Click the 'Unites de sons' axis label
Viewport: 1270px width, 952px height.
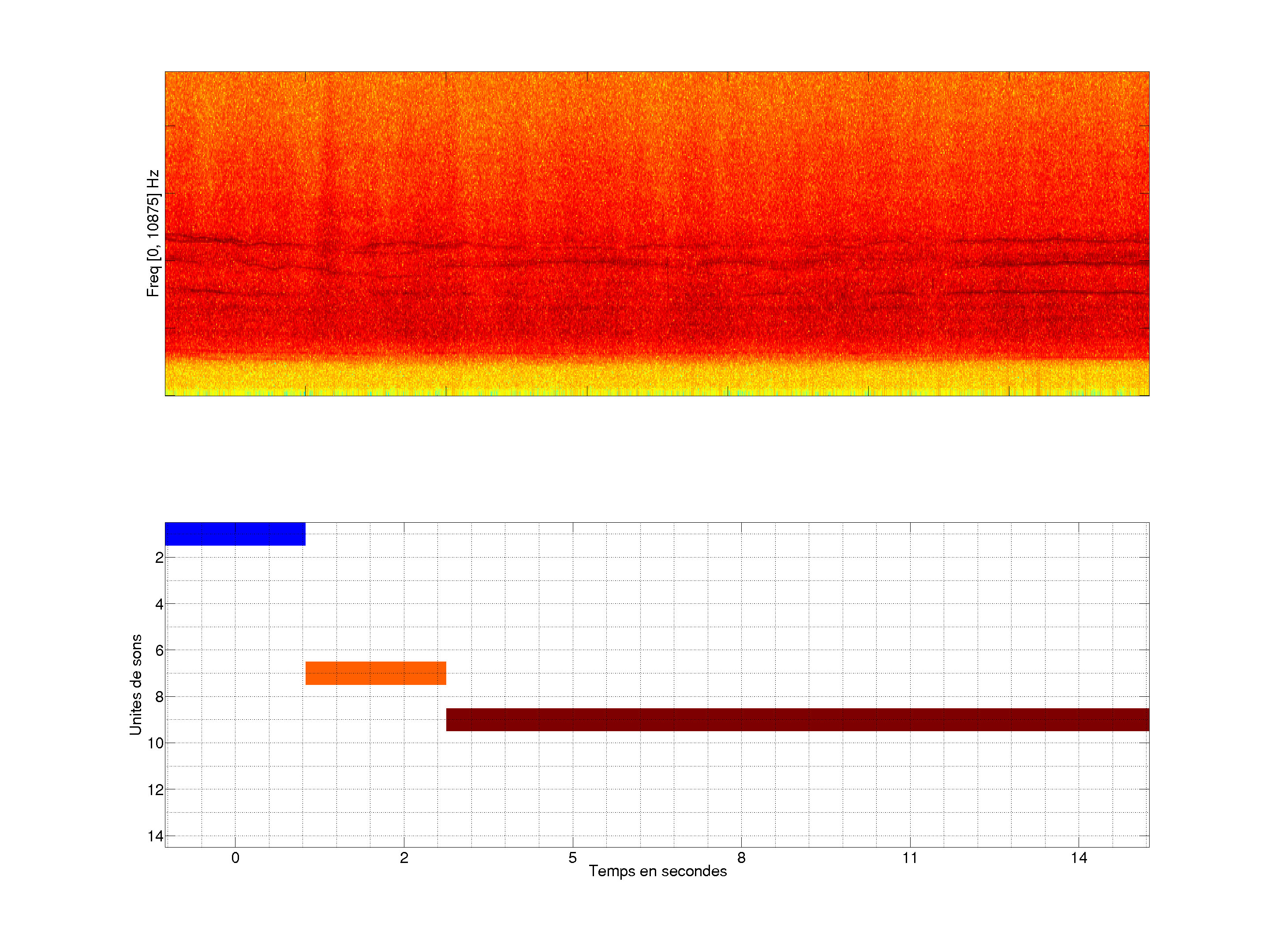click(x=135, y=684)
